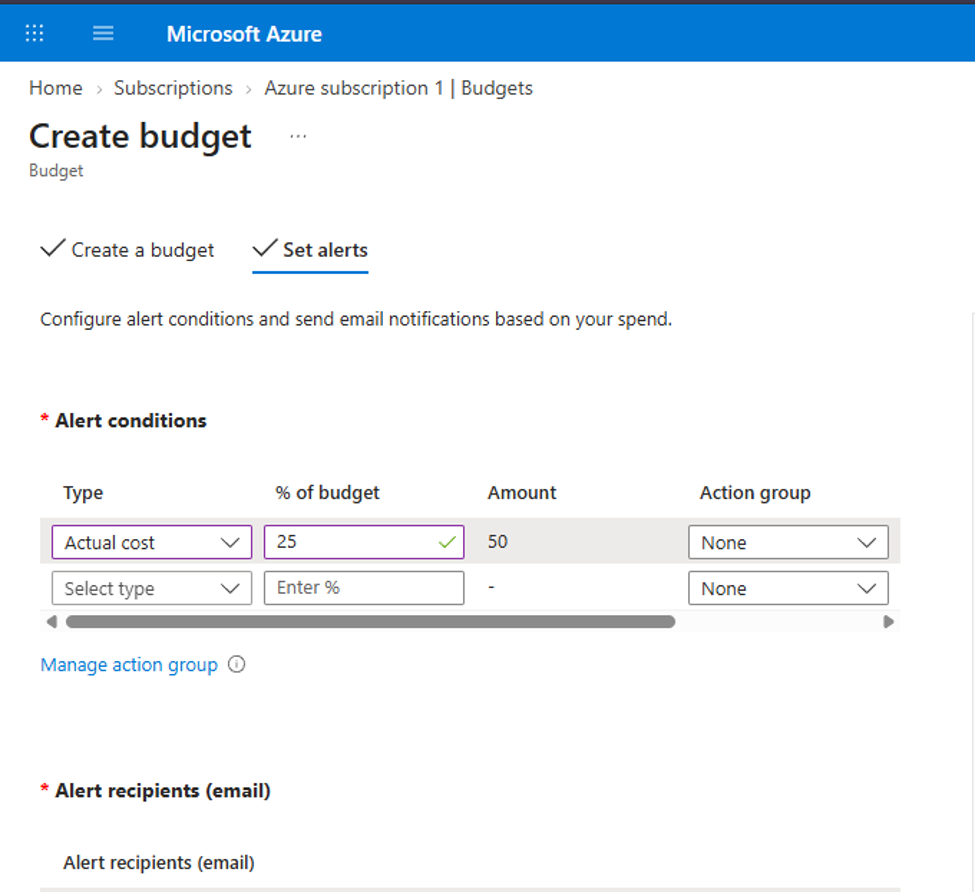
Task: Click the Microsoft Azure title
Action: [244, 34]
